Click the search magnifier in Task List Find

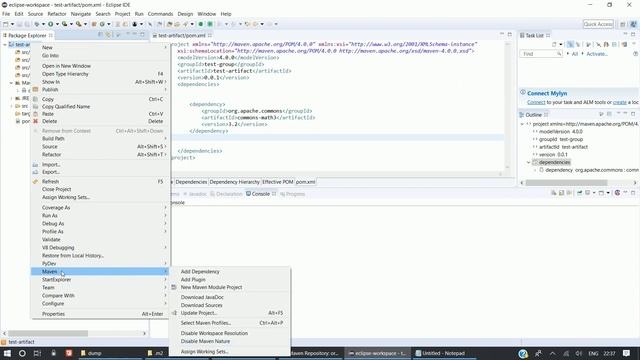[559, 54]
